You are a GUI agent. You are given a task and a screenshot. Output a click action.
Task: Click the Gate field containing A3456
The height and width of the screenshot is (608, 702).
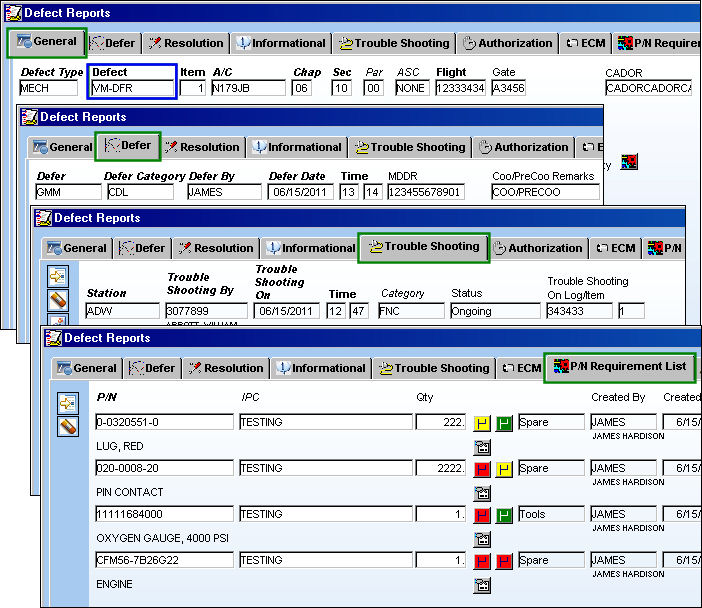508,88
